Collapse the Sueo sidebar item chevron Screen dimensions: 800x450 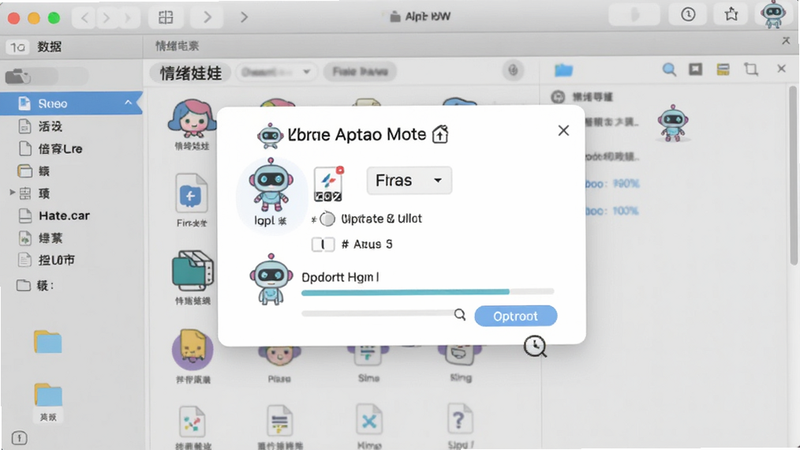(128, 103)
